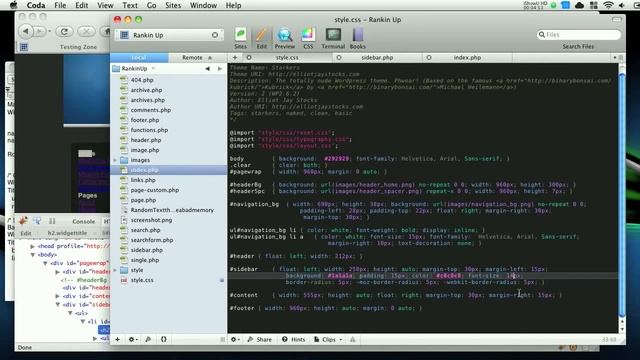Click browser window stop button
640x360 pixels.
(x=86, y=31)
